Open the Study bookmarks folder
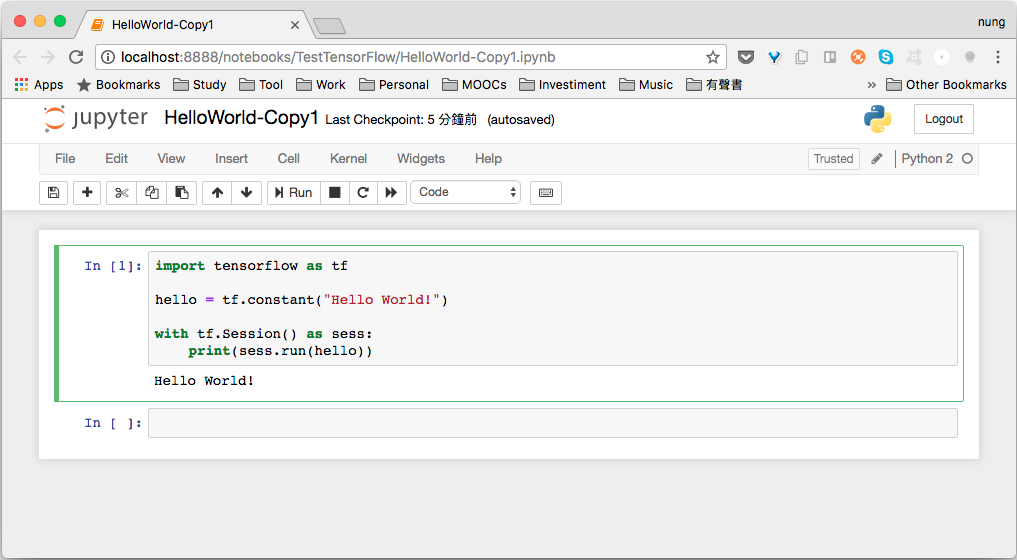The image size is (1017, 560). pyautogui.click(x=200, y=85)
